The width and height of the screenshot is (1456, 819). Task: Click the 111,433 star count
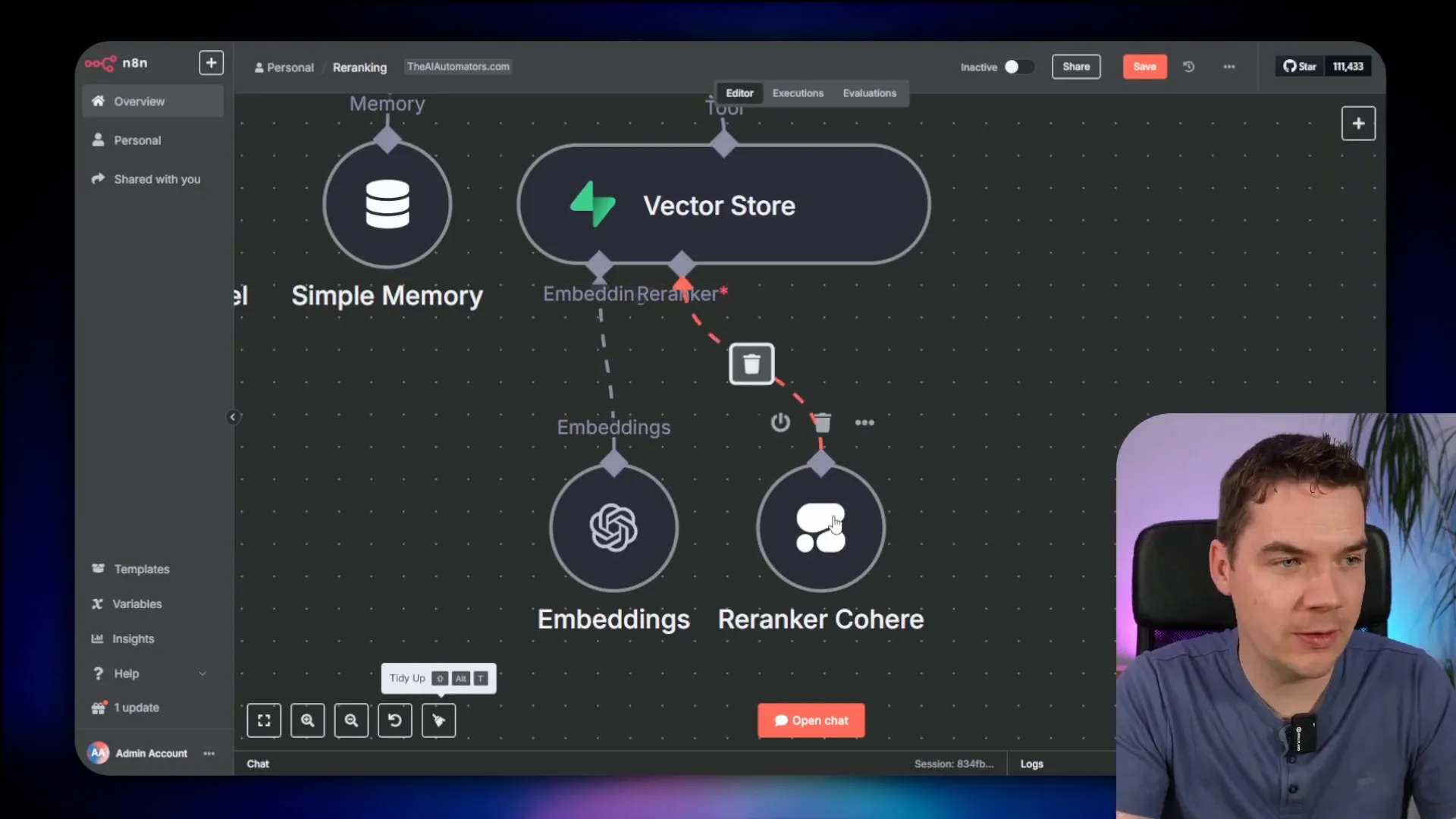[x=1348, y=67]
